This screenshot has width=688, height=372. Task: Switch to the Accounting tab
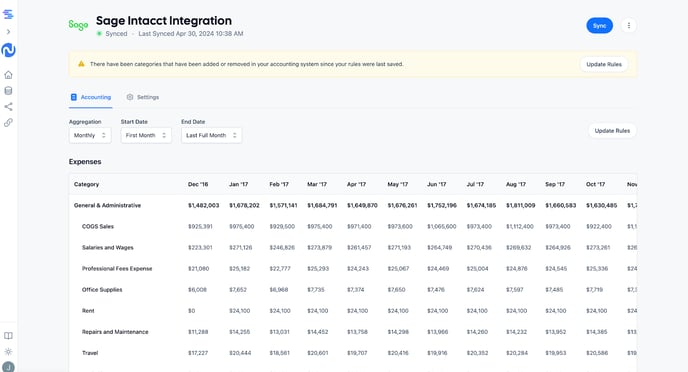tap(91, 97)
